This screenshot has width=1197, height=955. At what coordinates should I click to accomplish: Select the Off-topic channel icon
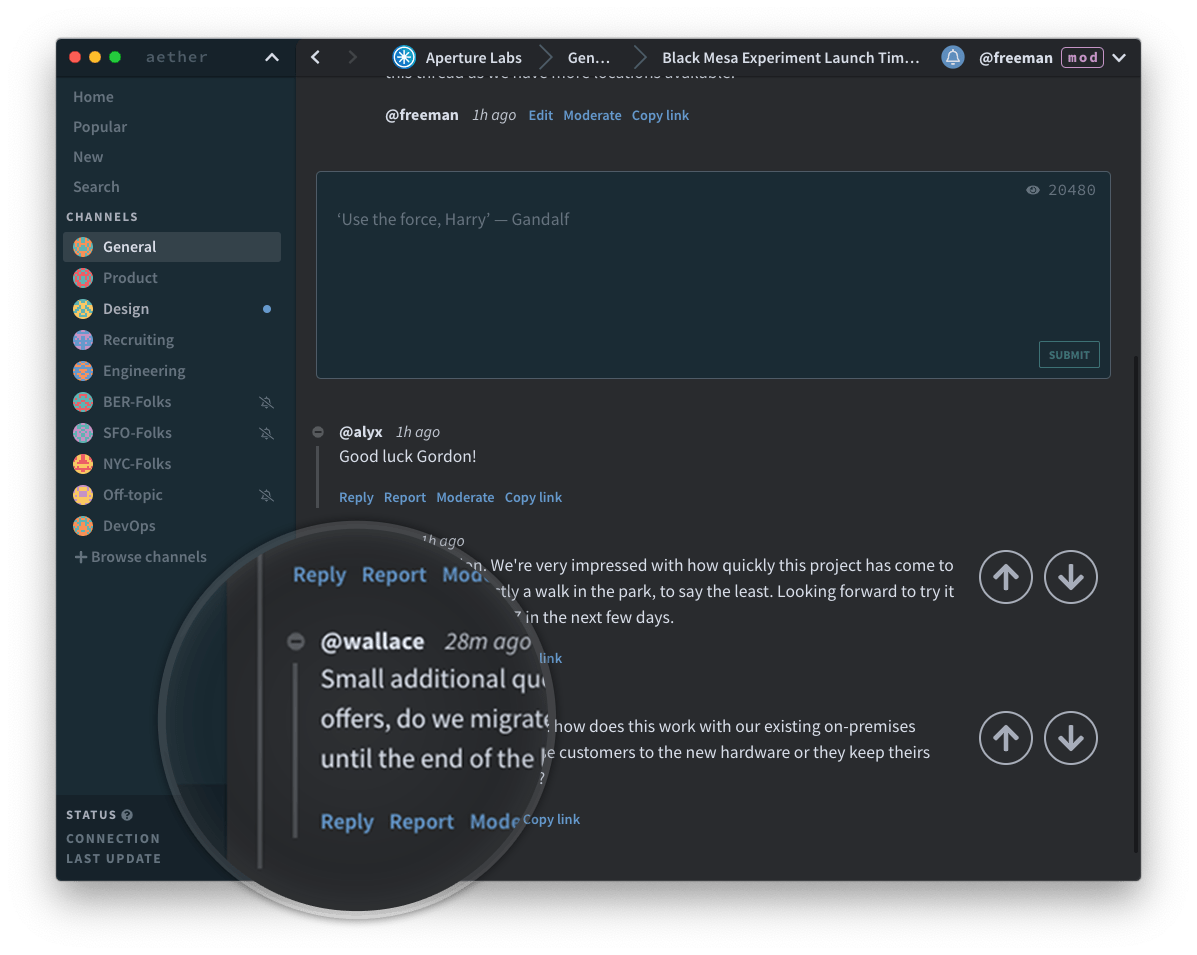click(83, 495)
